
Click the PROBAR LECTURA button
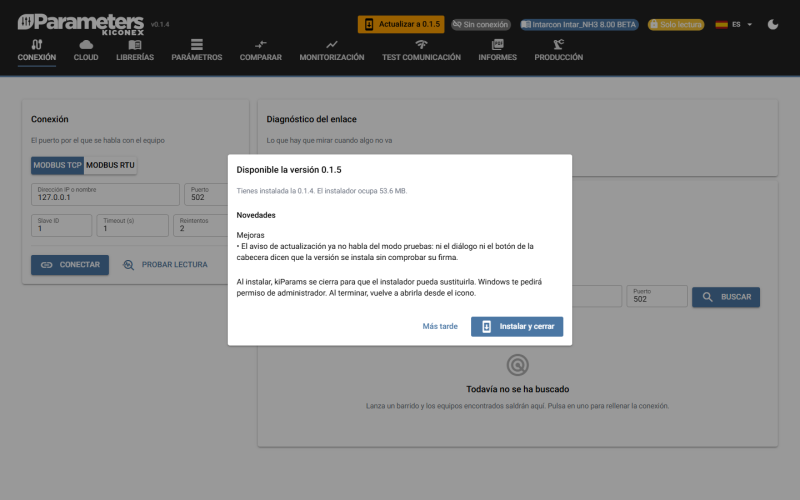click(x=165, y=265)
